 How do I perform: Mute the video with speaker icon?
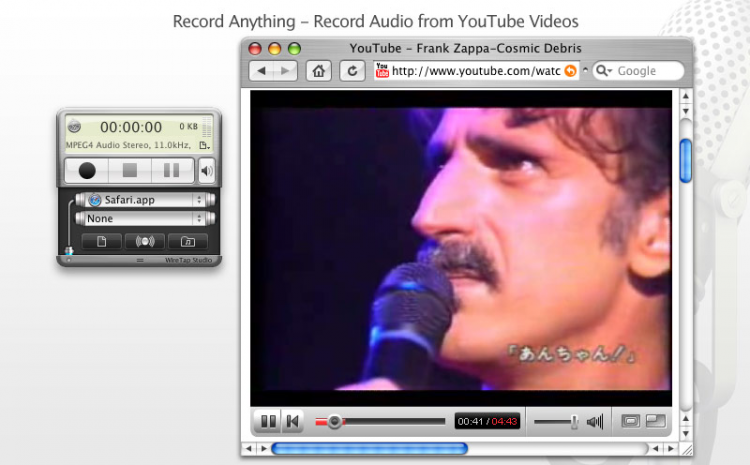(x=595, y=421)
